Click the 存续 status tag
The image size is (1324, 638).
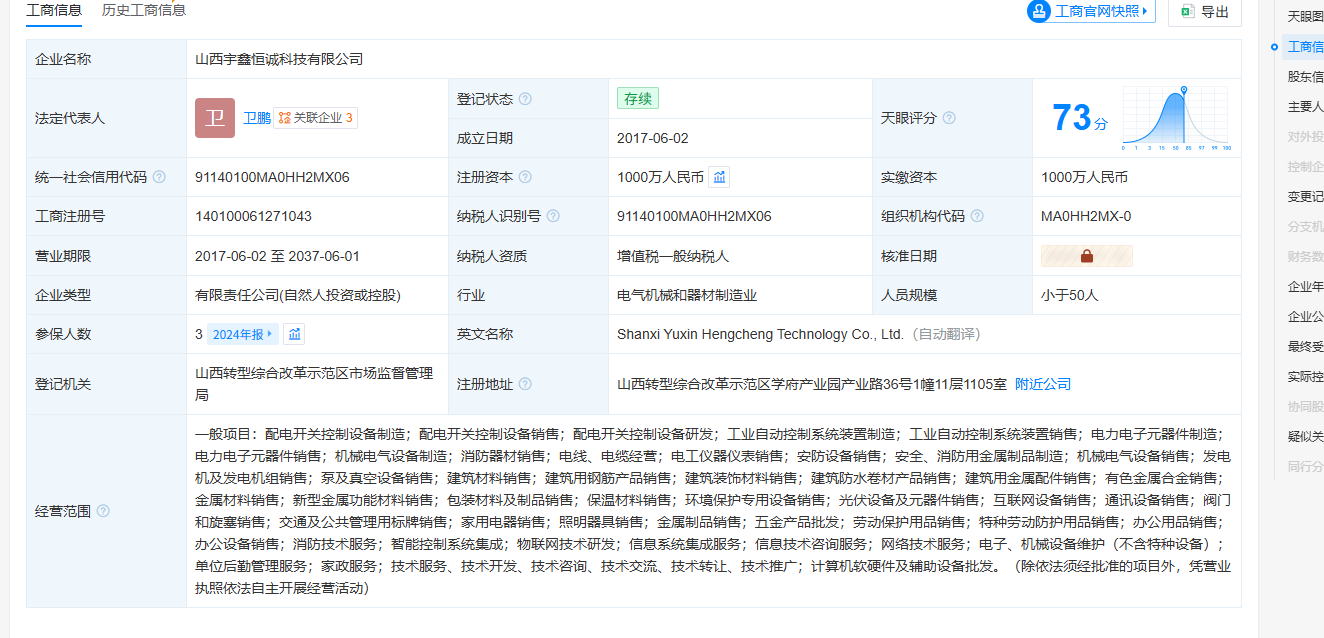click(x=638, y=99)
